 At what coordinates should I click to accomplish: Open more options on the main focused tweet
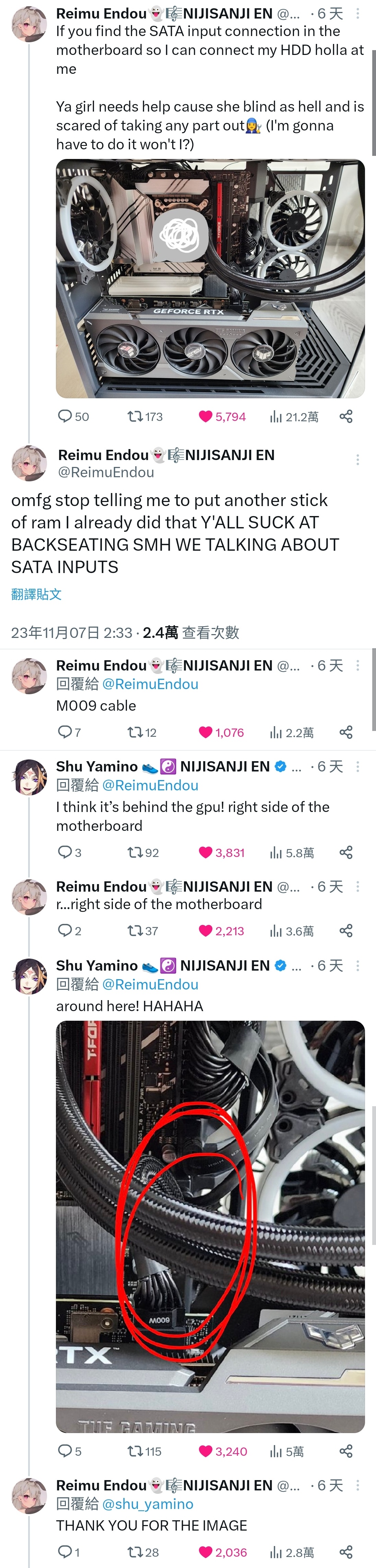pos(358,460)
